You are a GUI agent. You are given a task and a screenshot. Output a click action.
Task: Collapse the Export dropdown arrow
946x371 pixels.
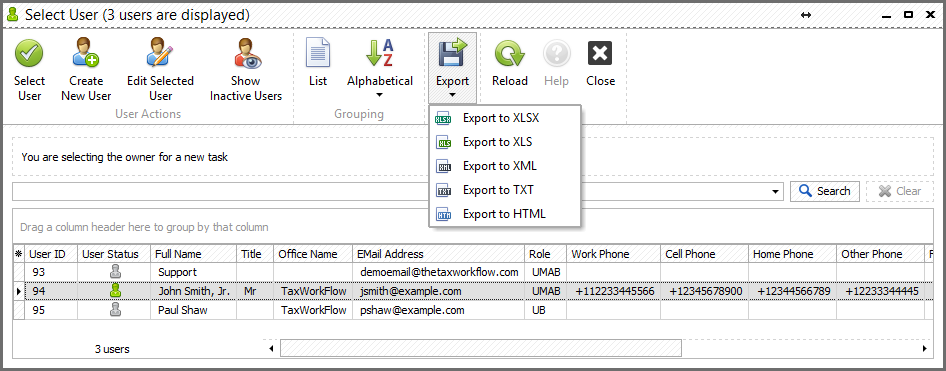point(452,95)
